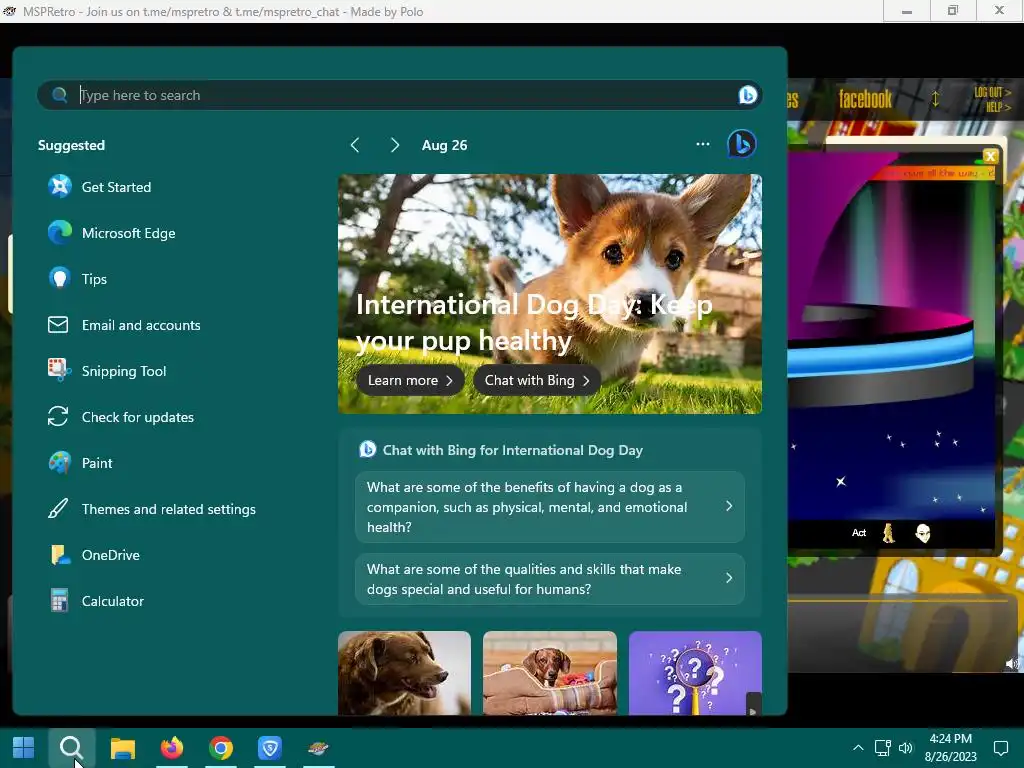This screenshot has width=1024, height=768.
Task: Open Email and accounts settings
Action: coord(124,325)
